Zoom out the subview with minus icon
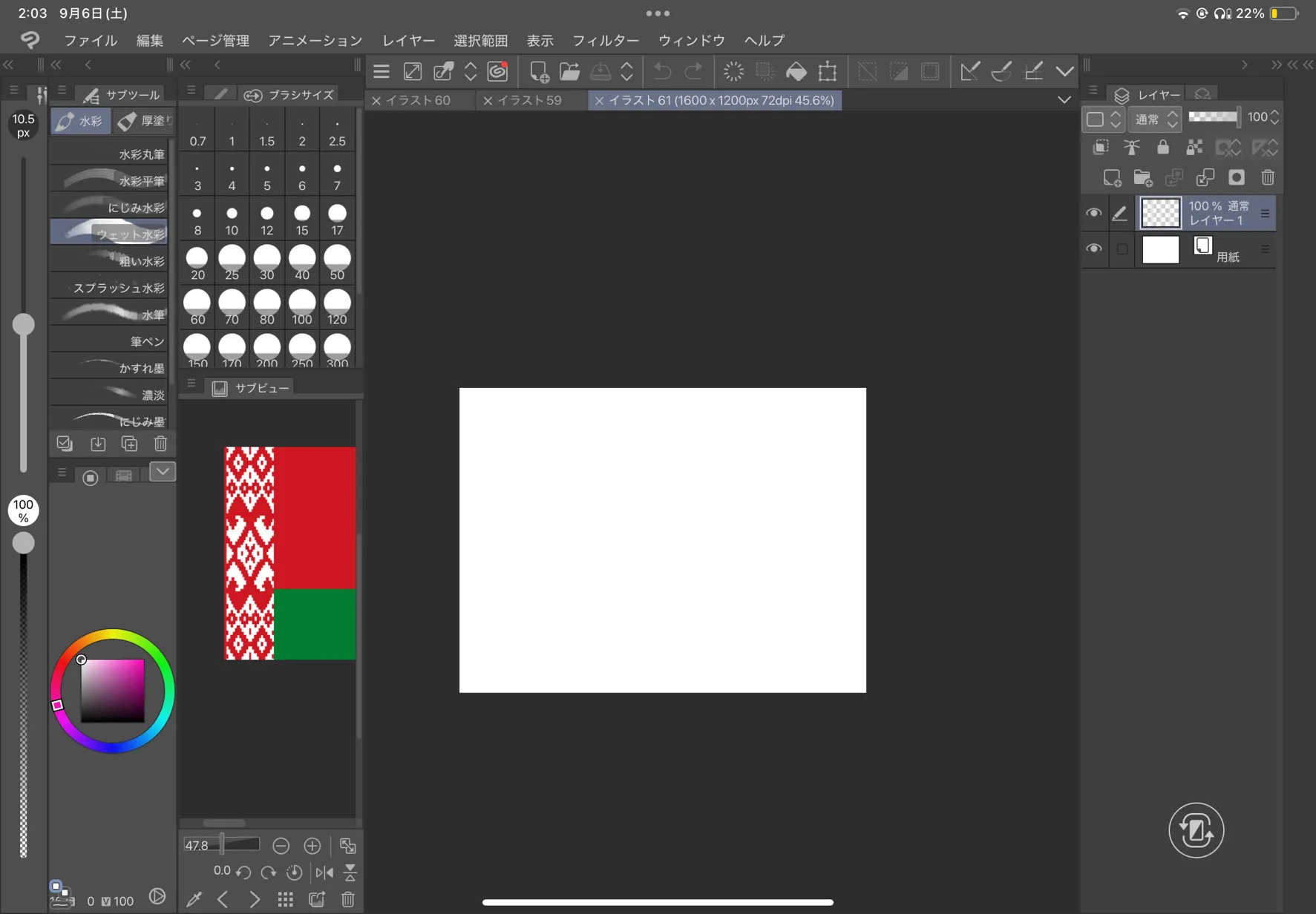 (281, 846)
